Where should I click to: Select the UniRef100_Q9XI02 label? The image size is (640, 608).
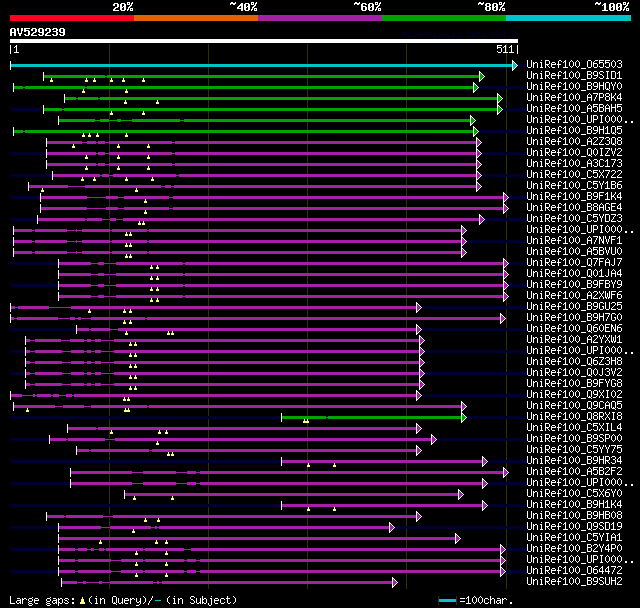coord(574,395)
